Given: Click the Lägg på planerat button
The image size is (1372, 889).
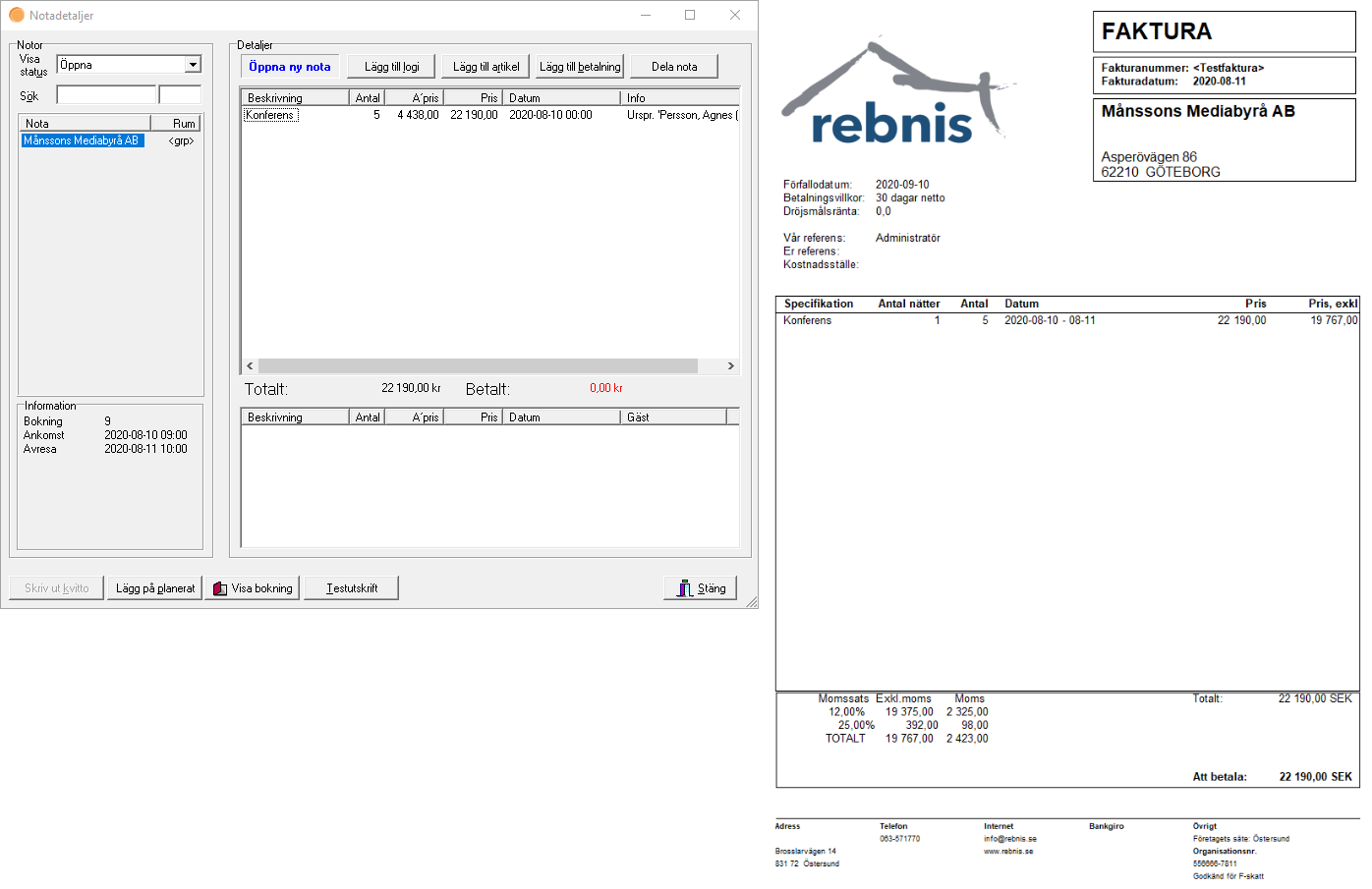Looking at the screenshot, I should point(155,588).
